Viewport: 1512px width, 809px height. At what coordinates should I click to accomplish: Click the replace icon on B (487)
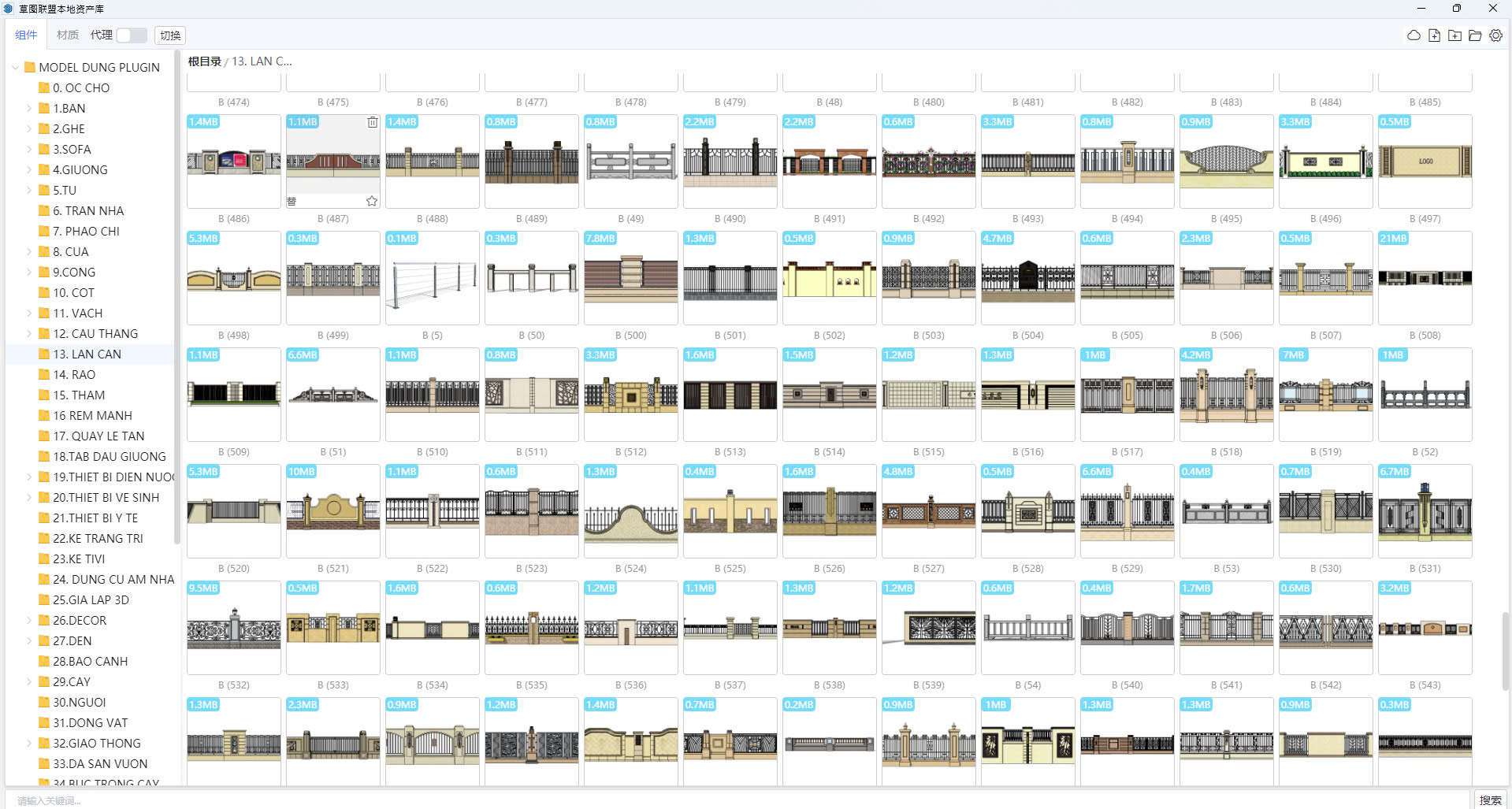[x=292, y=202]
